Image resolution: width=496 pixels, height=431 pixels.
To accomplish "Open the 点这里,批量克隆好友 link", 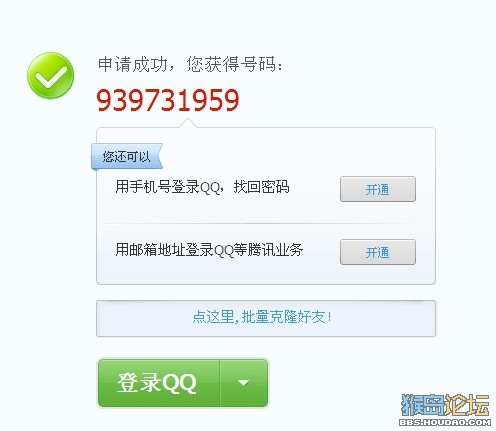I will coord(262,317).
